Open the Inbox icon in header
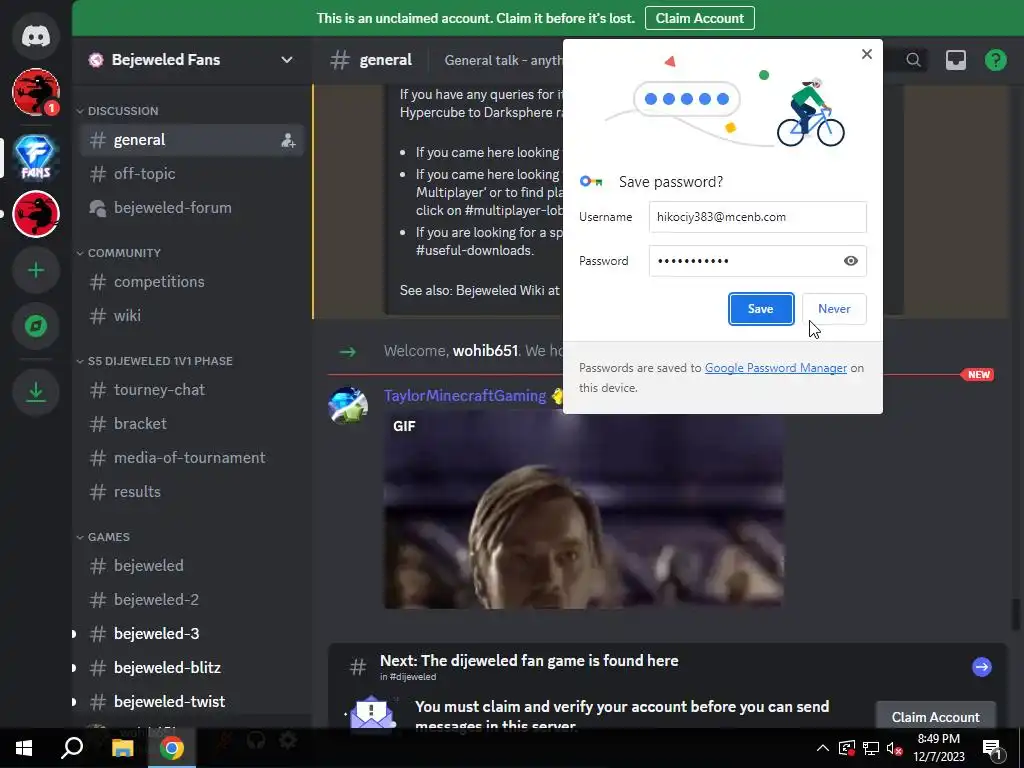Image resolution: width=1024 pixels, height=768 pixels. [955, 60]
